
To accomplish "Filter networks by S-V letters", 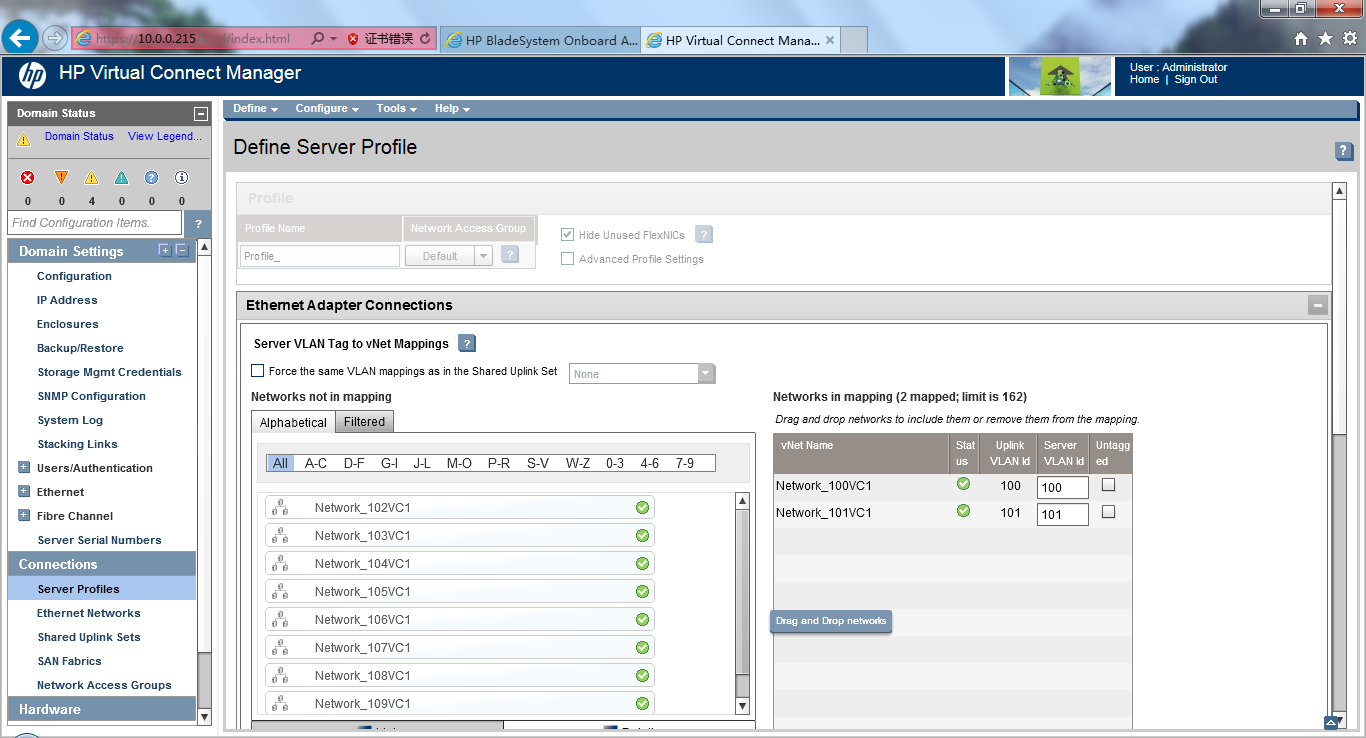I will [x=538, y=463].
